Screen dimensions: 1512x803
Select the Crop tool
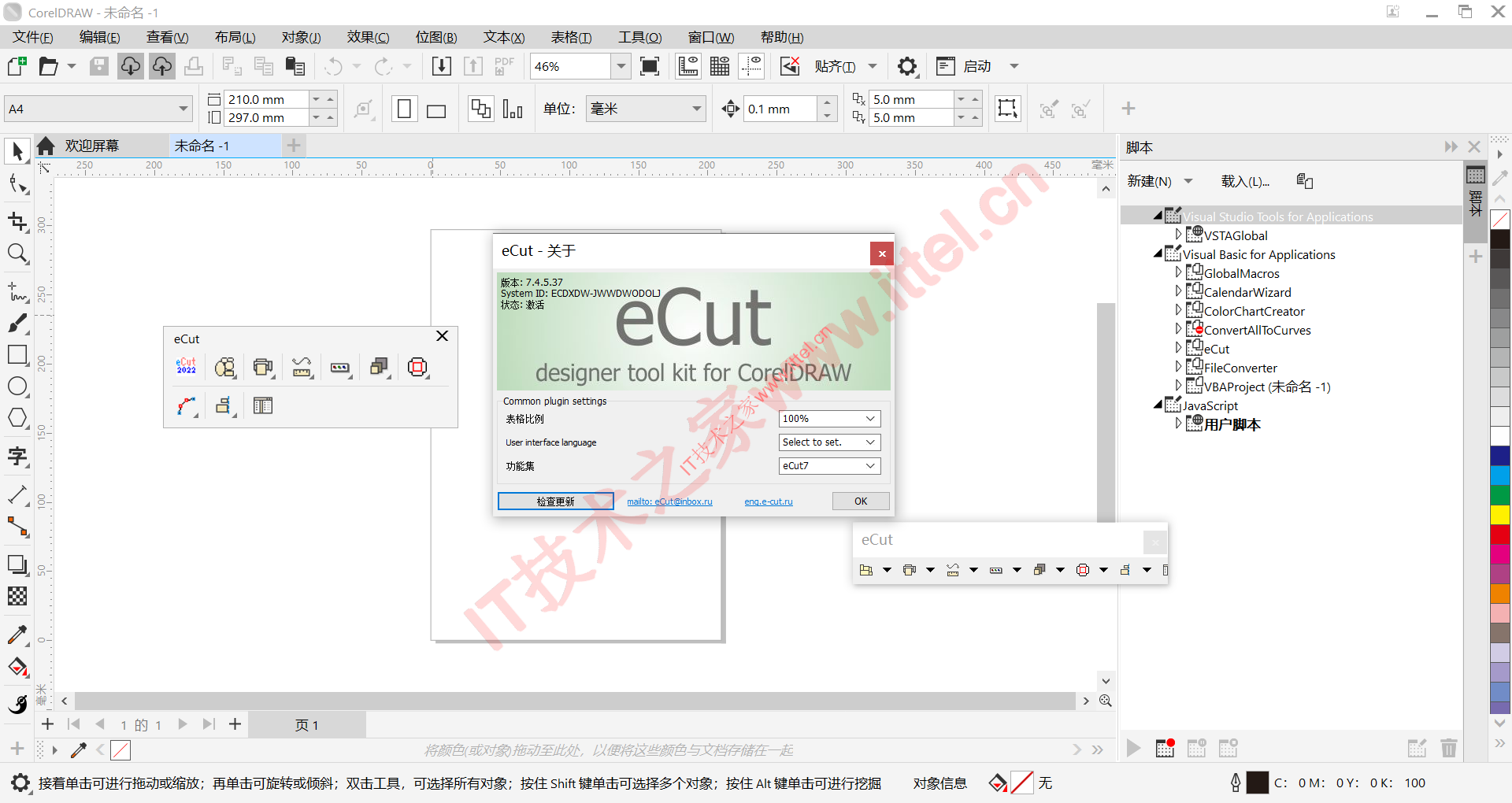pos(17,221)
